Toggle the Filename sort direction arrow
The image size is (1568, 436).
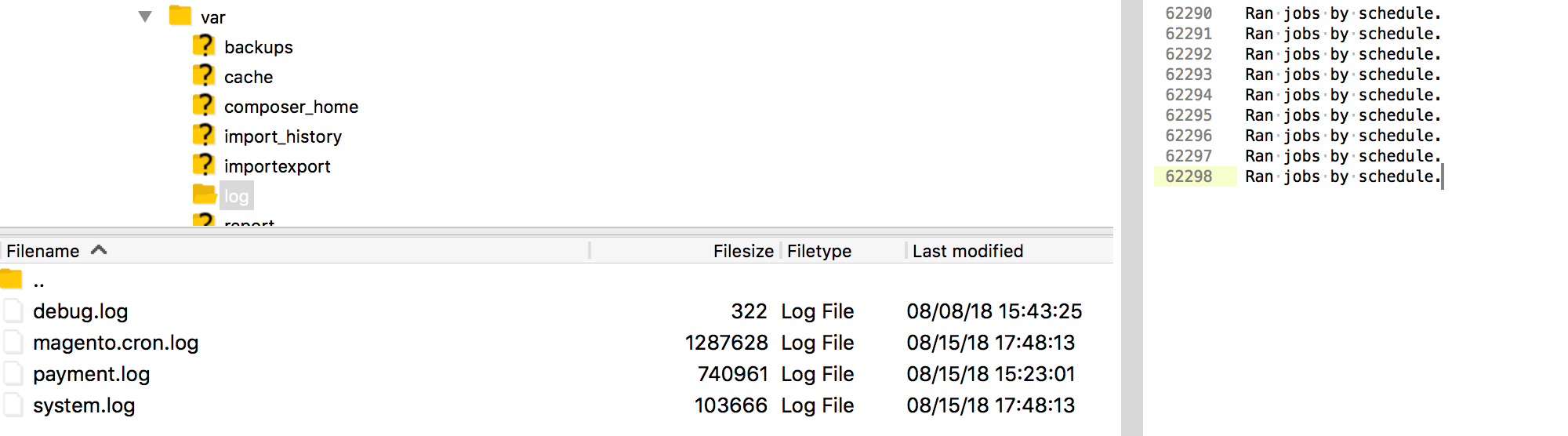point(99,250)
